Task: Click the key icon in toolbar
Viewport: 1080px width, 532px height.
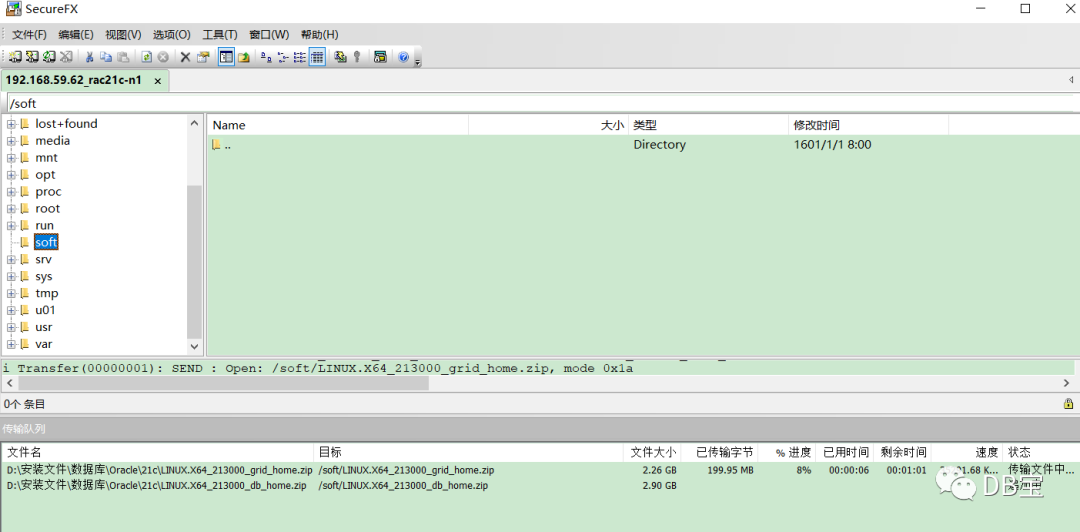Action: tap(357, 57)
